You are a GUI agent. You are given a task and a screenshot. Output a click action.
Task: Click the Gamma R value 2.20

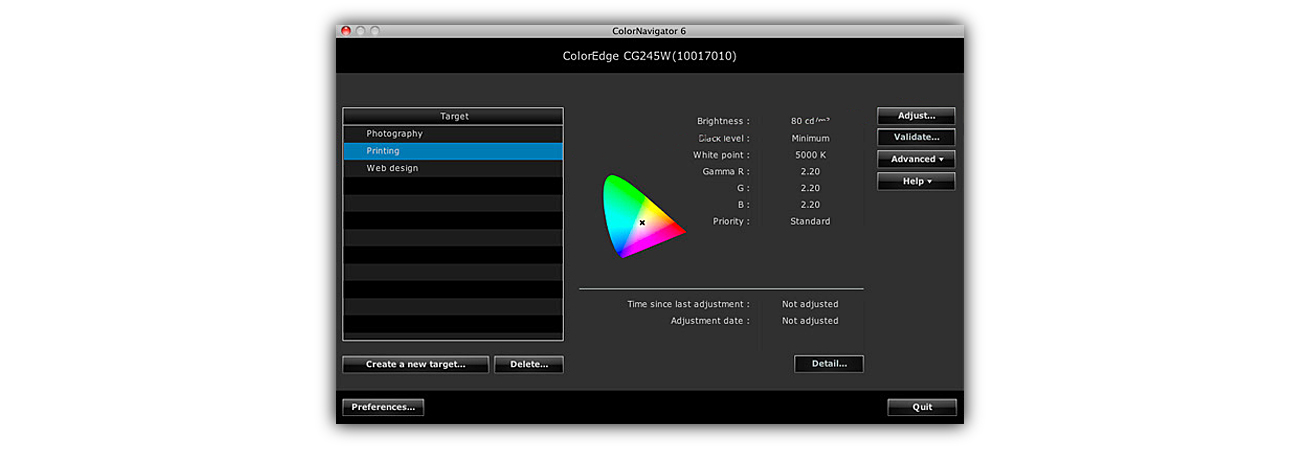[x=810, y=171]
